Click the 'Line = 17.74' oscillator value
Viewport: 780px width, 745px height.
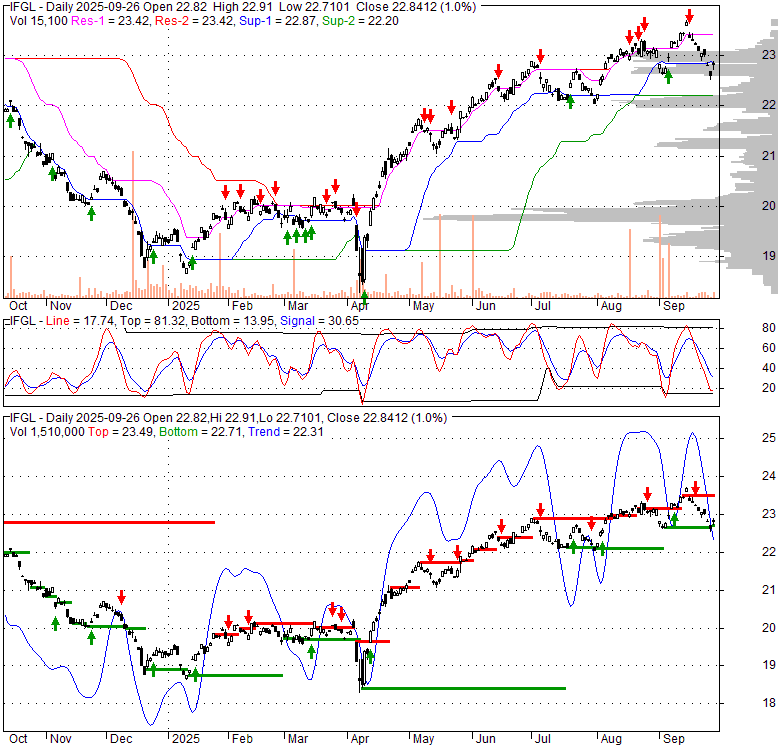pos(80,321)
